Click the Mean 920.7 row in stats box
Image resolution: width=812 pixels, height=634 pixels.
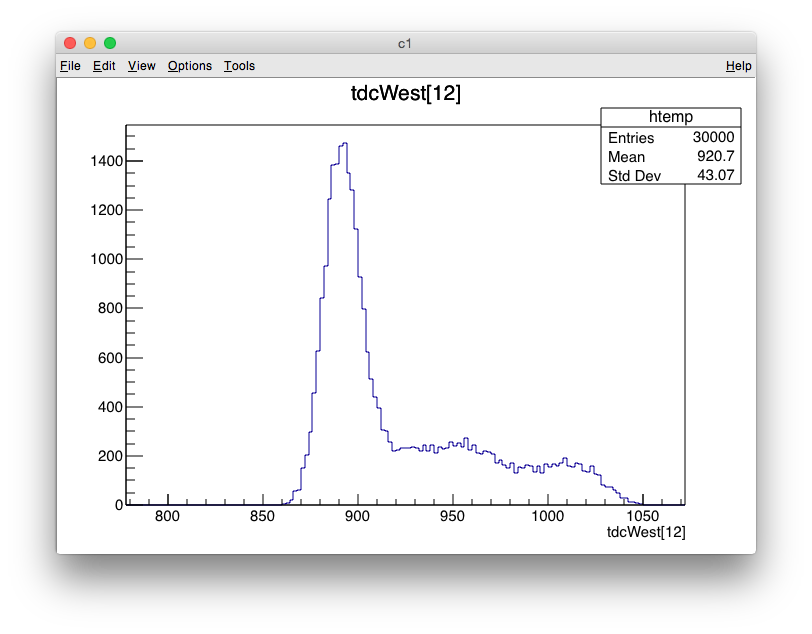(671, 156)
